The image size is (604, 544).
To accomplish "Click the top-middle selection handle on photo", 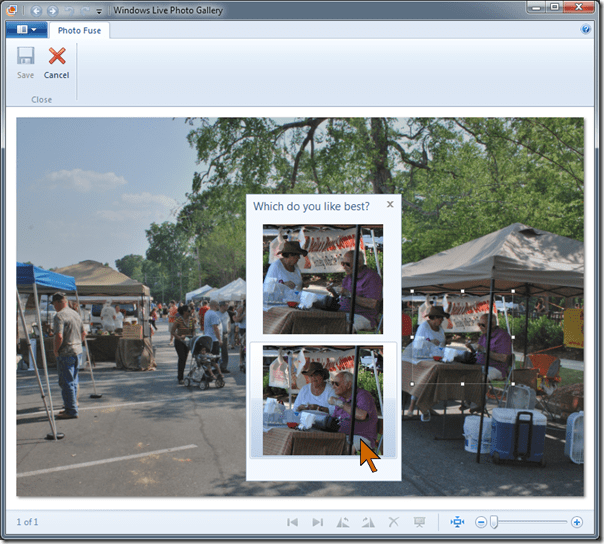I will (462, 291).
